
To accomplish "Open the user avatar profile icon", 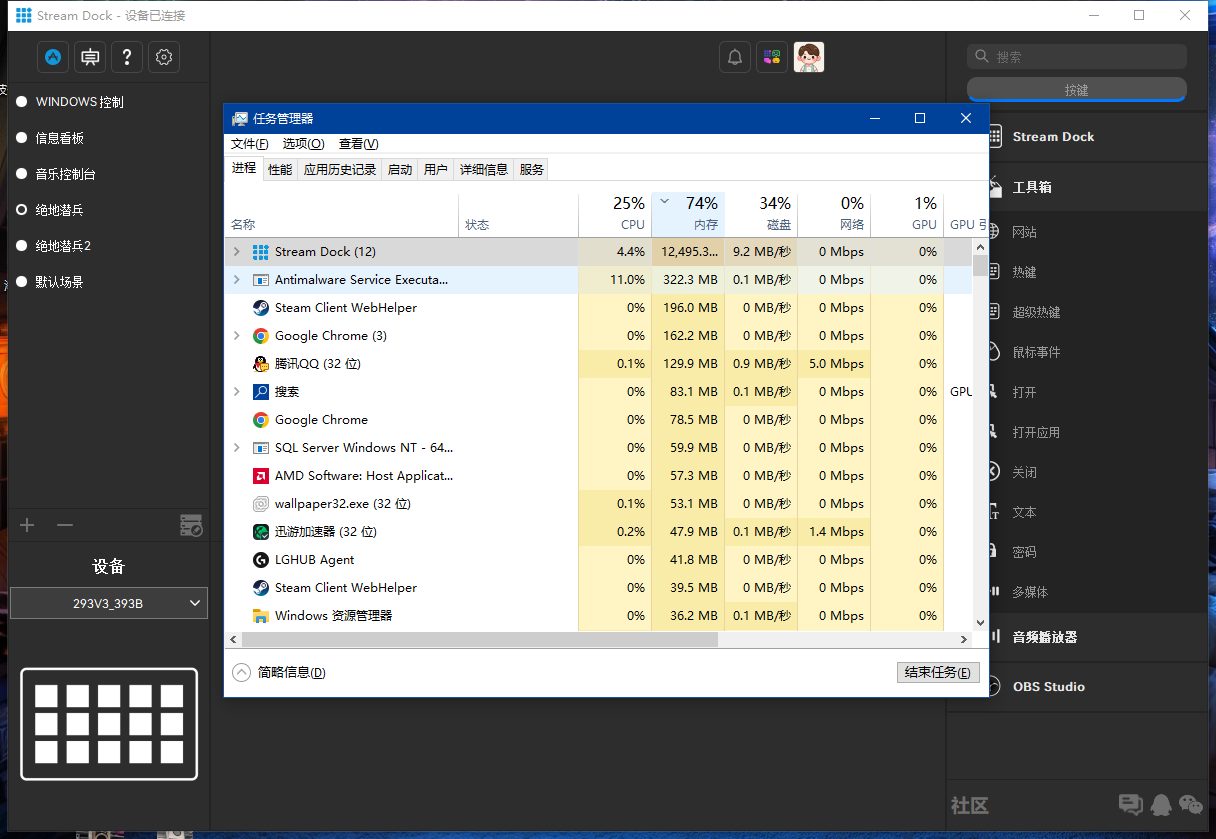I will [808, 57].
